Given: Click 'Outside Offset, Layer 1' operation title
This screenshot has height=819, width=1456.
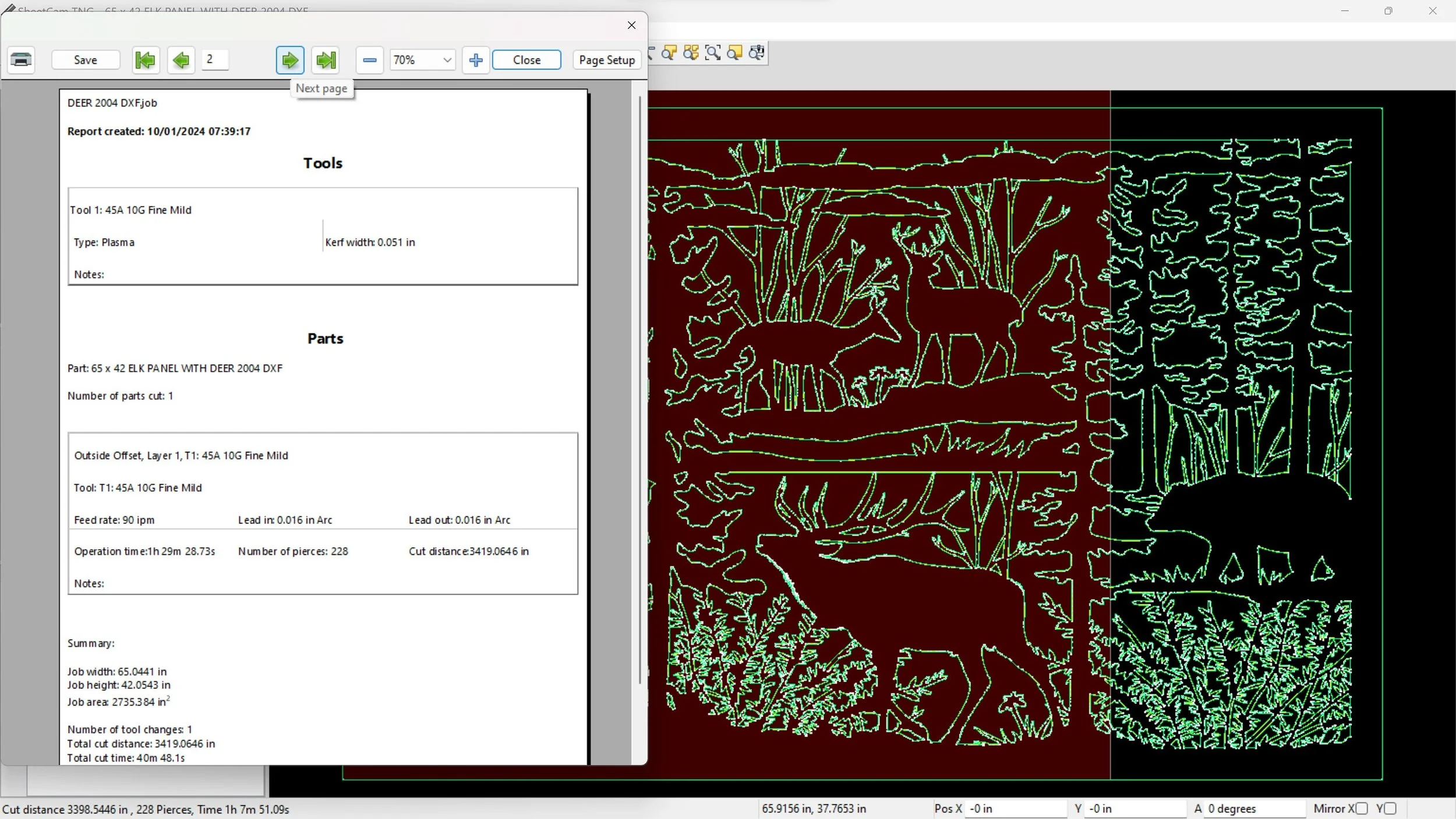Looking at the screenshot, I should click(x=181, y=456).
